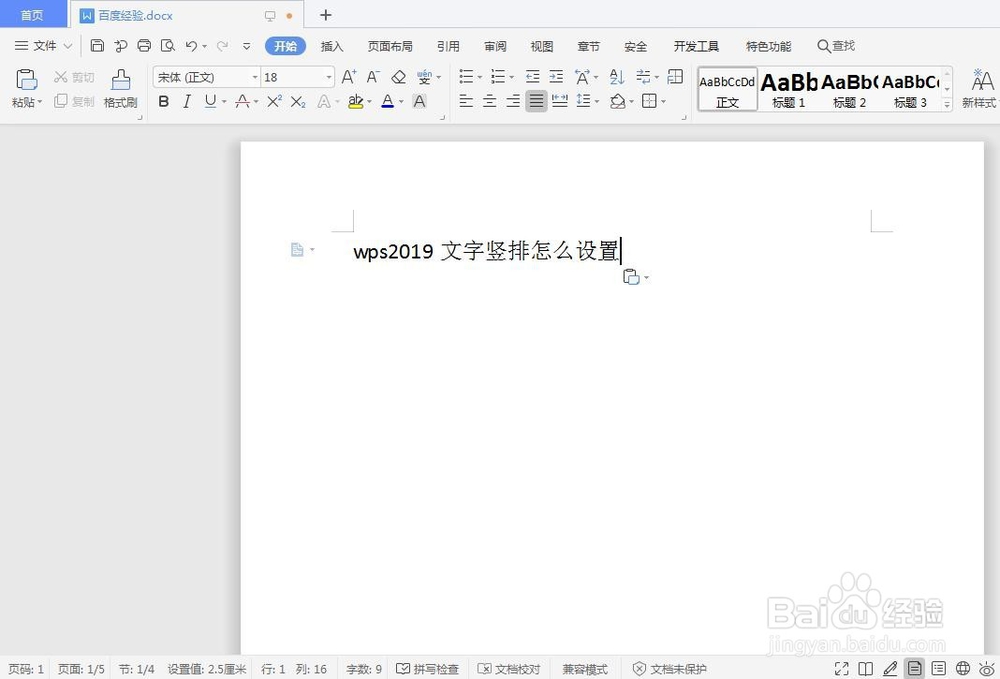Open numbered list dropdown arrow
The height and width of the screenshot is (679, 1000).
click(511, 78)
